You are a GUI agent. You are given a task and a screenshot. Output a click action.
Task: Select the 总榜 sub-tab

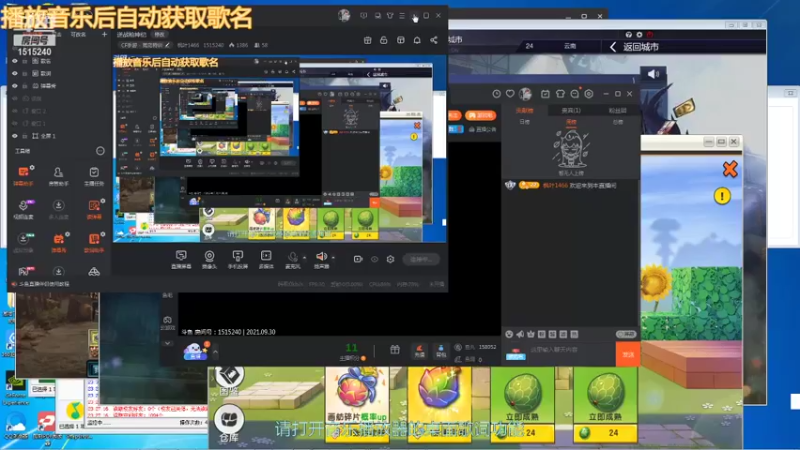click(x=617, y=122)
